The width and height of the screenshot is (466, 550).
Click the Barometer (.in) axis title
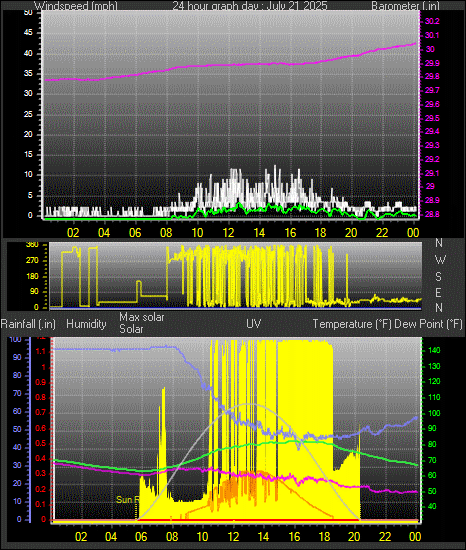click(x=405, y=6)
